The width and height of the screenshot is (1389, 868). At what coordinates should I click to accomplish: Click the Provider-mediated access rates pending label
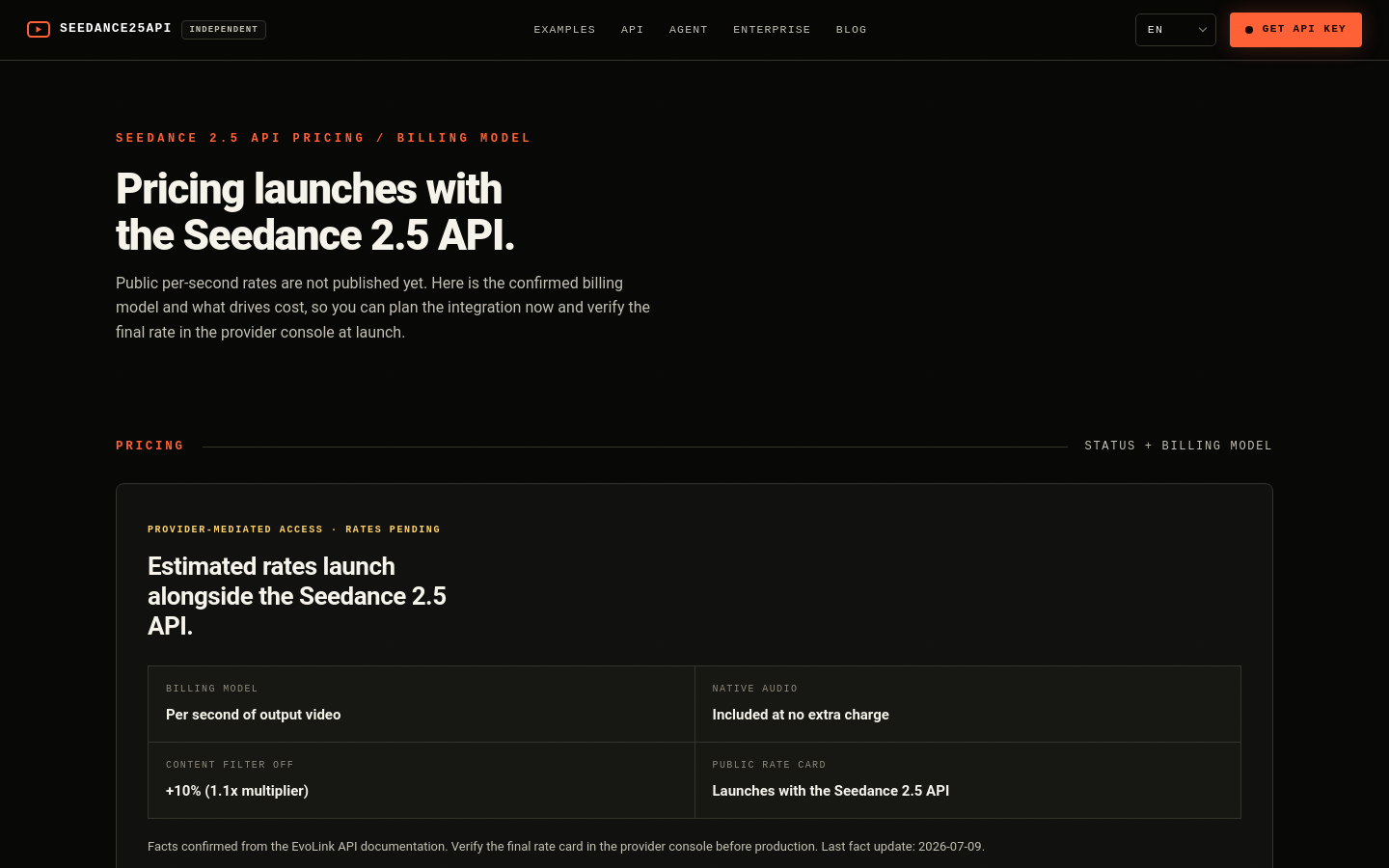[x=294, y=529]
